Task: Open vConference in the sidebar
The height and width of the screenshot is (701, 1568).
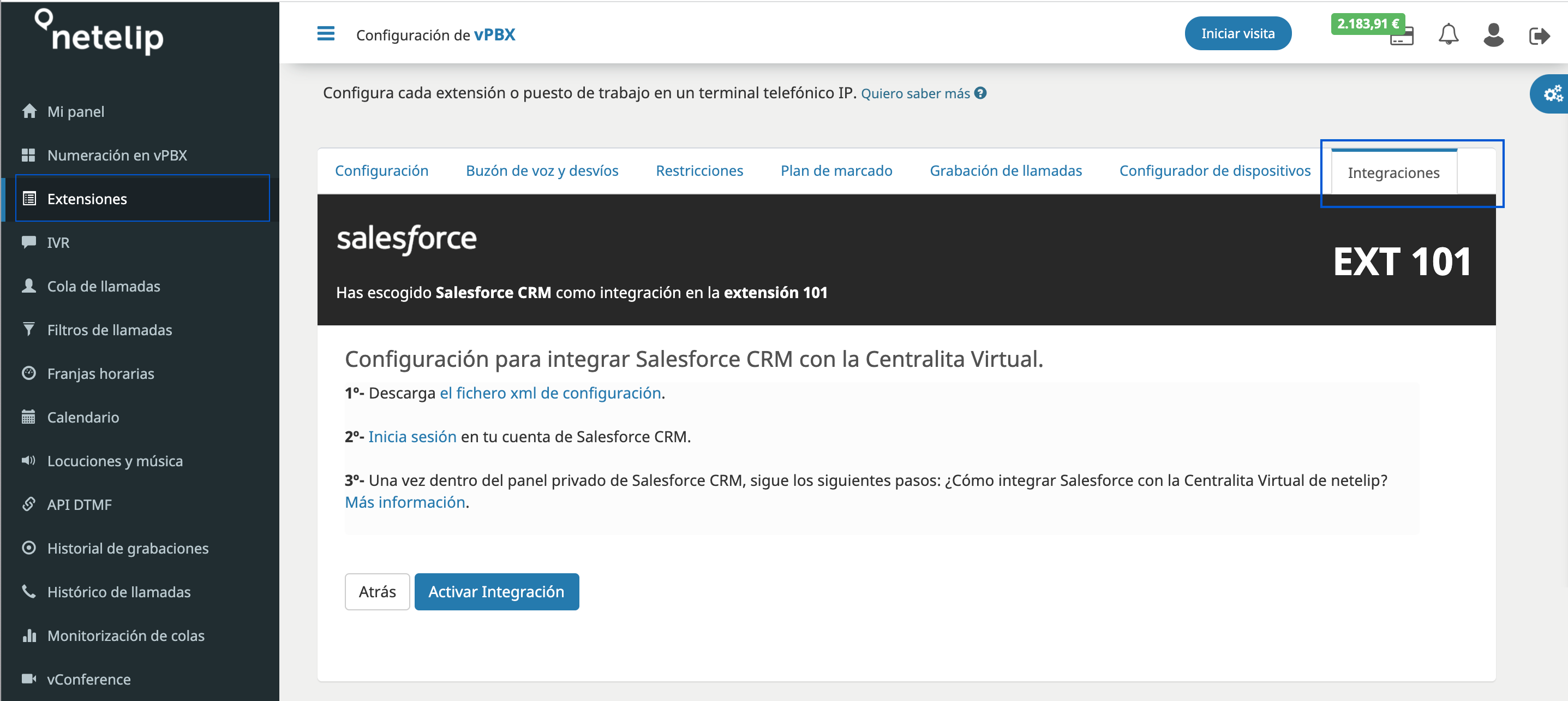Action: (x=89, y=679)
